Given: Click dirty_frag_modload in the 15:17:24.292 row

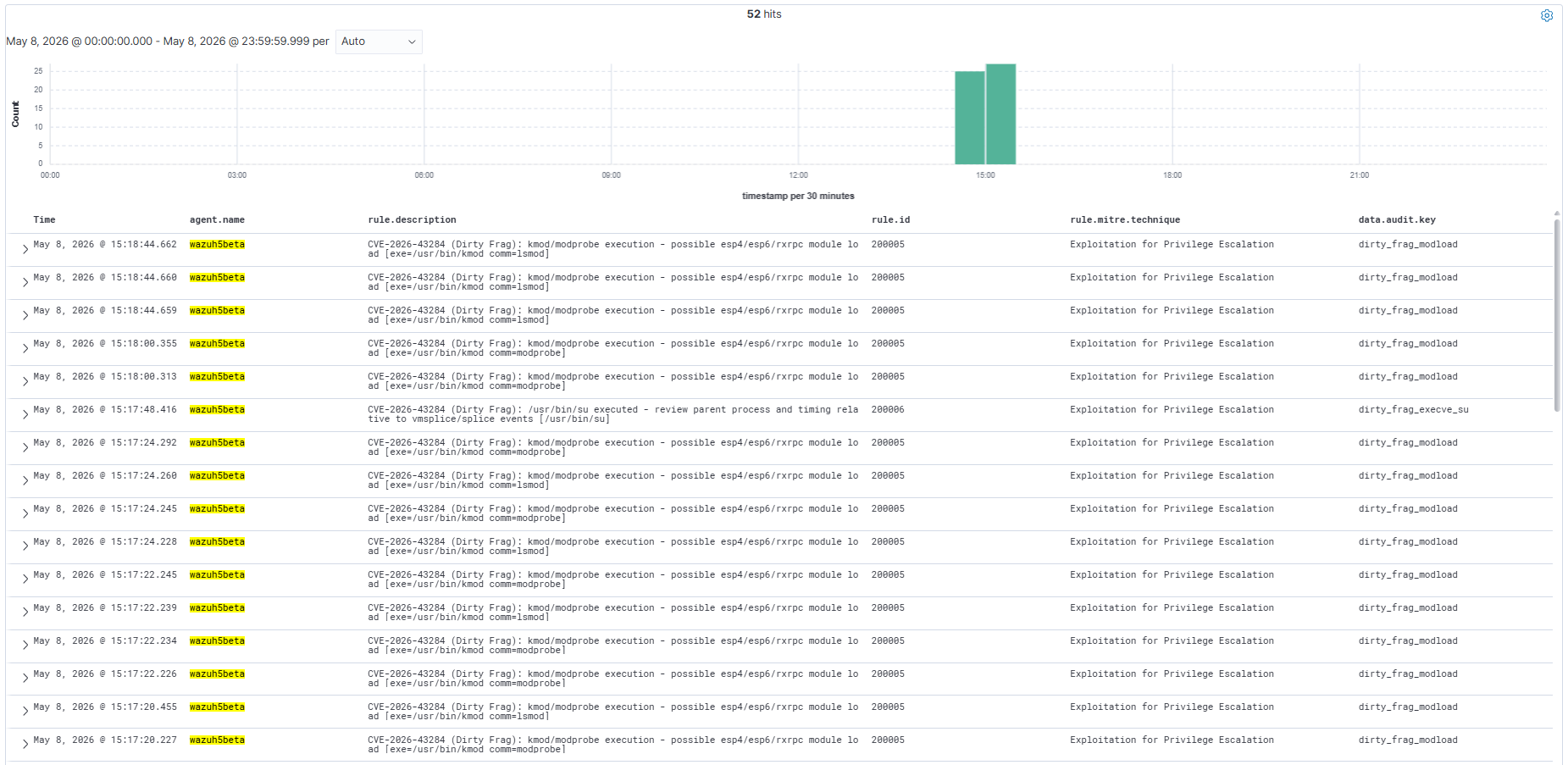Looking at the screenshot, I should (x=1408, y=442).
